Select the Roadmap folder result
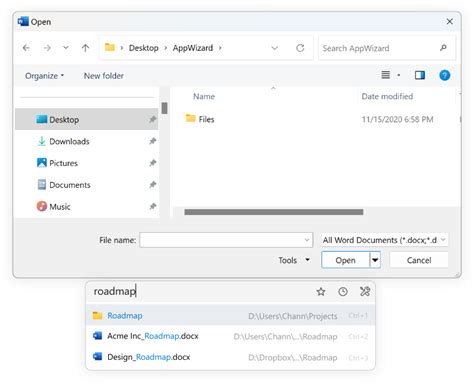This screenshot has width=474, height=384. (230, 316)
